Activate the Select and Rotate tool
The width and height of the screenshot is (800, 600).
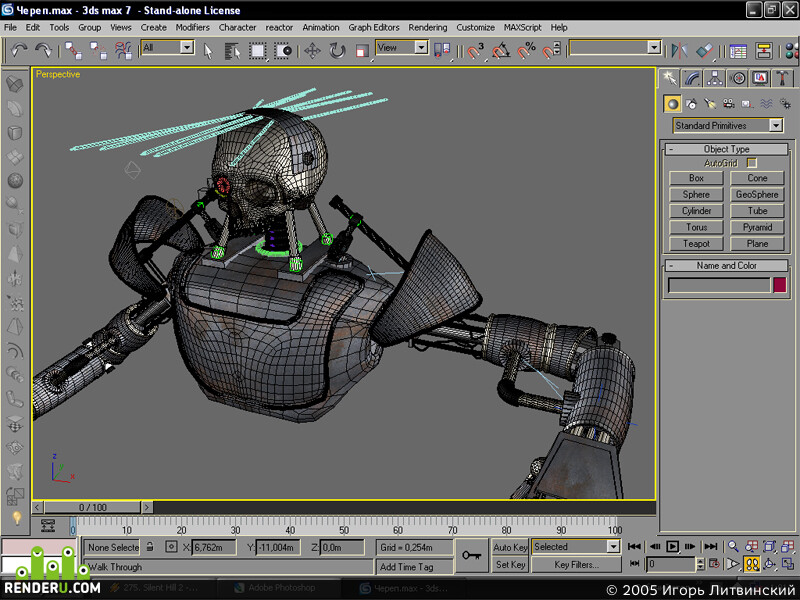coord(337,51)
